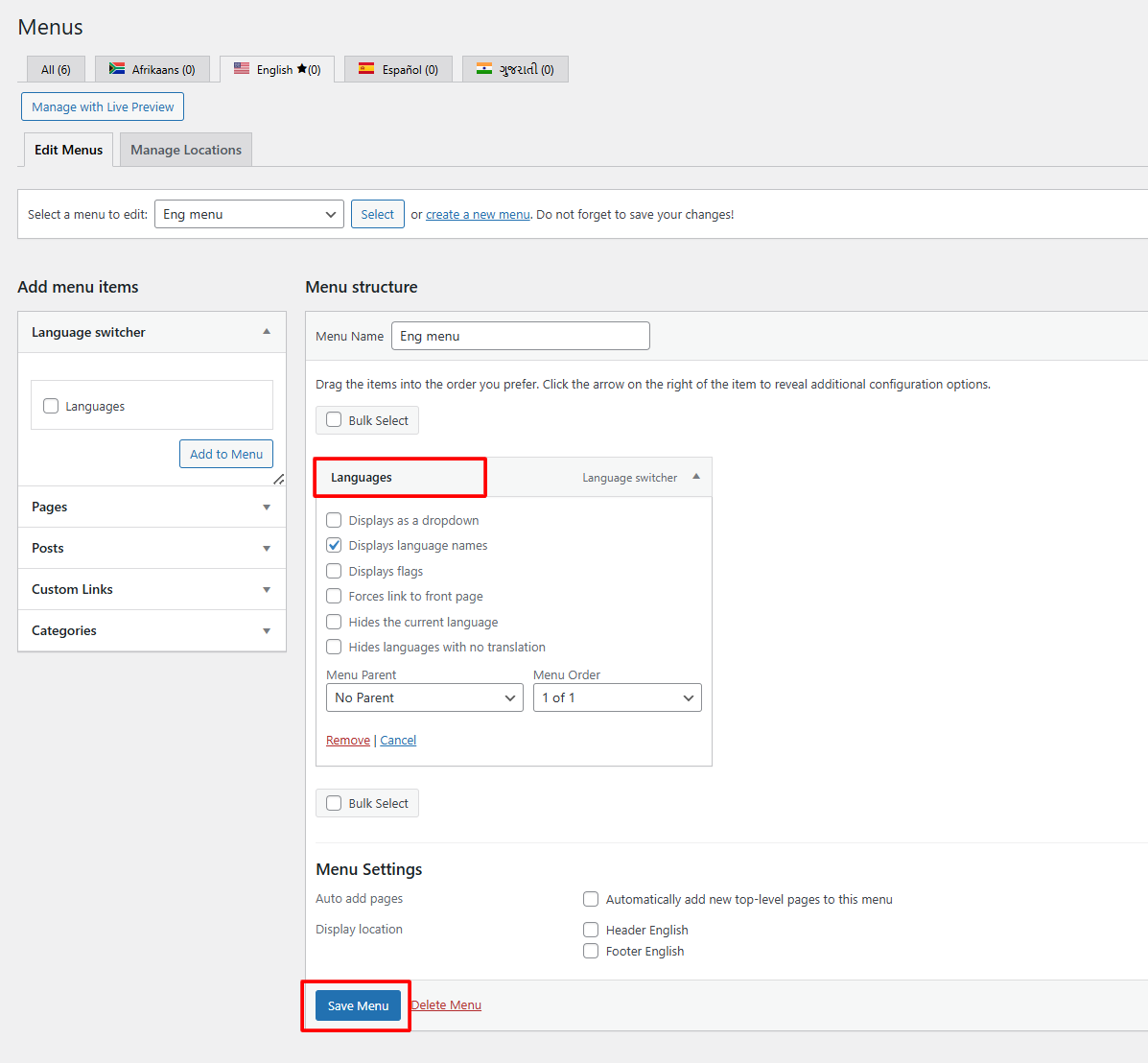Collapse the Languages menu item arrow

point(696,477)
